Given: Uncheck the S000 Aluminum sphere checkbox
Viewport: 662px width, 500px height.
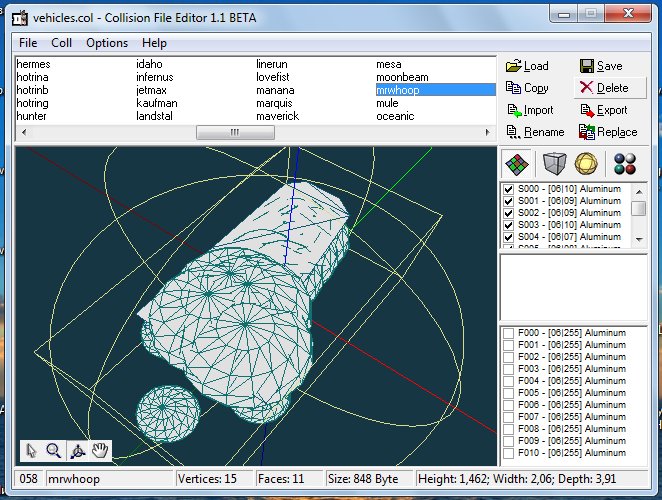Looking at the screenshot, I should click(508, 189).
